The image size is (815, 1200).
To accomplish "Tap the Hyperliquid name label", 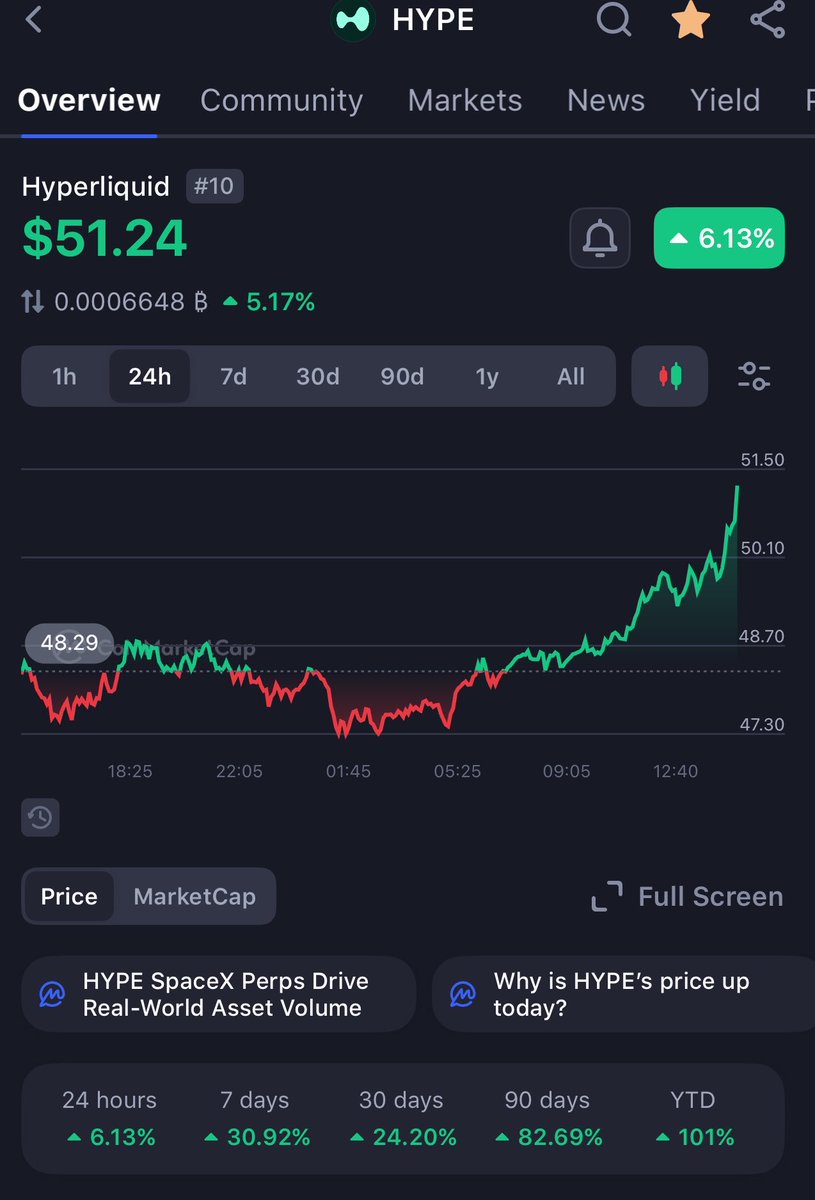I will [x=96, y=186].
